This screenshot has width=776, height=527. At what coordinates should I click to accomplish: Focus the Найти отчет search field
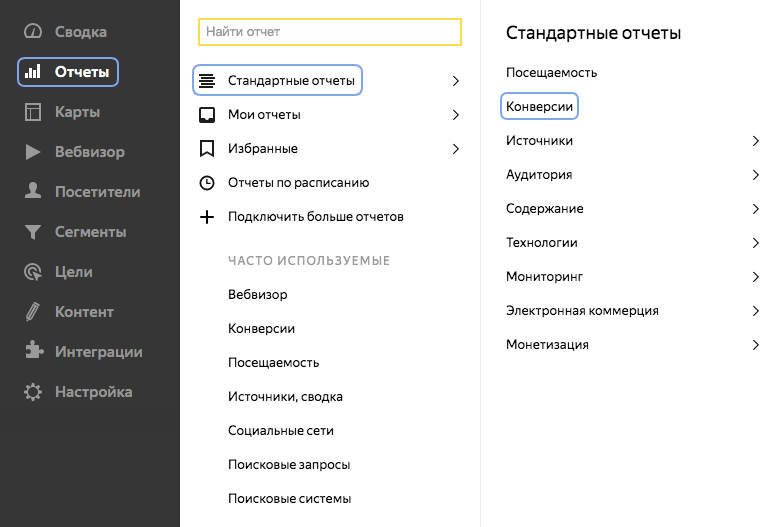click(x=330, y=32)
